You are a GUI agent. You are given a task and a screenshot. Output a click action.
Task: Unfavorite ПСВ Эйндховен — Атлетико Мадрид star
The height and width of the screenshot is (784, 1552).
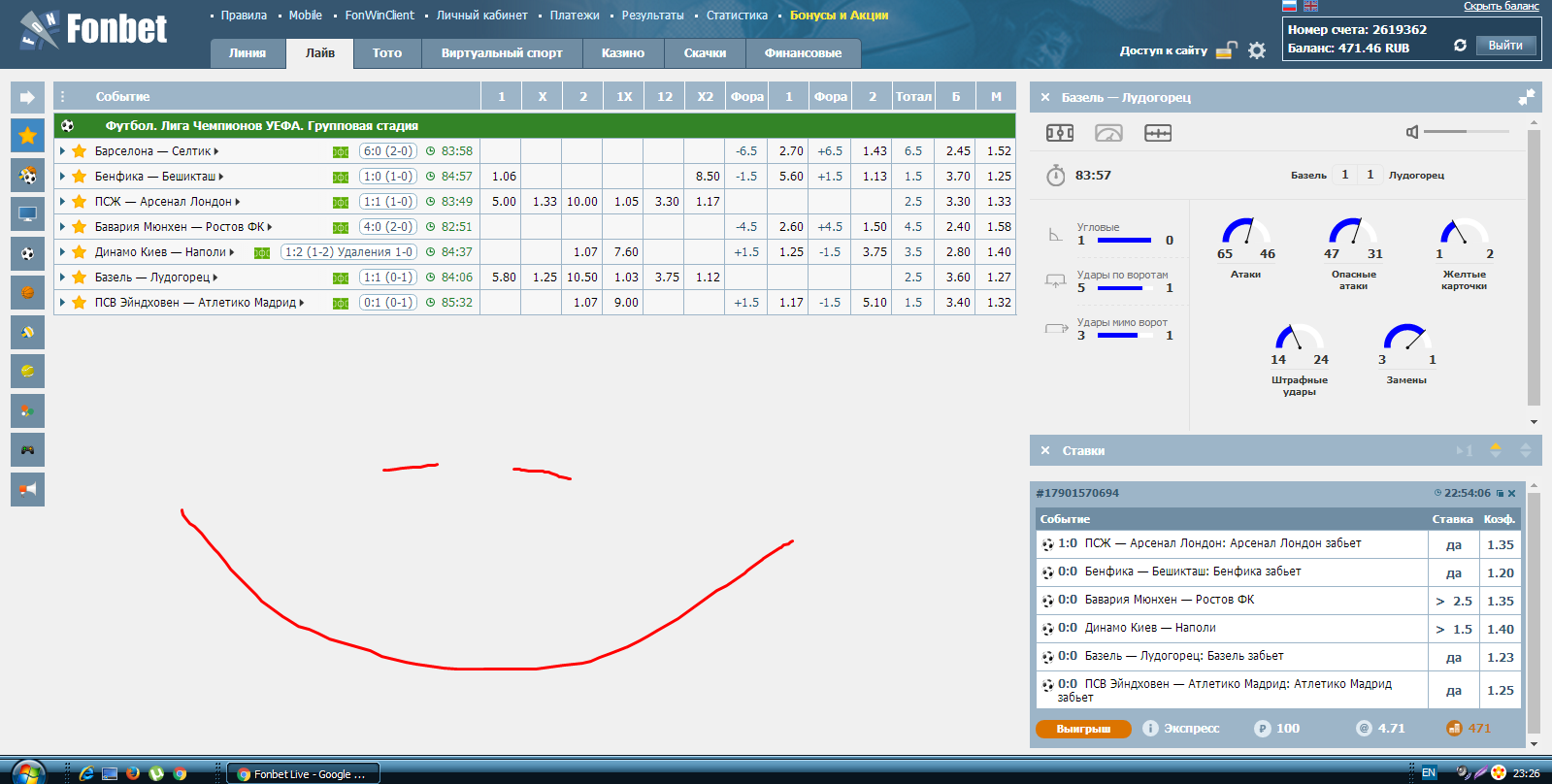click(80, 303)
